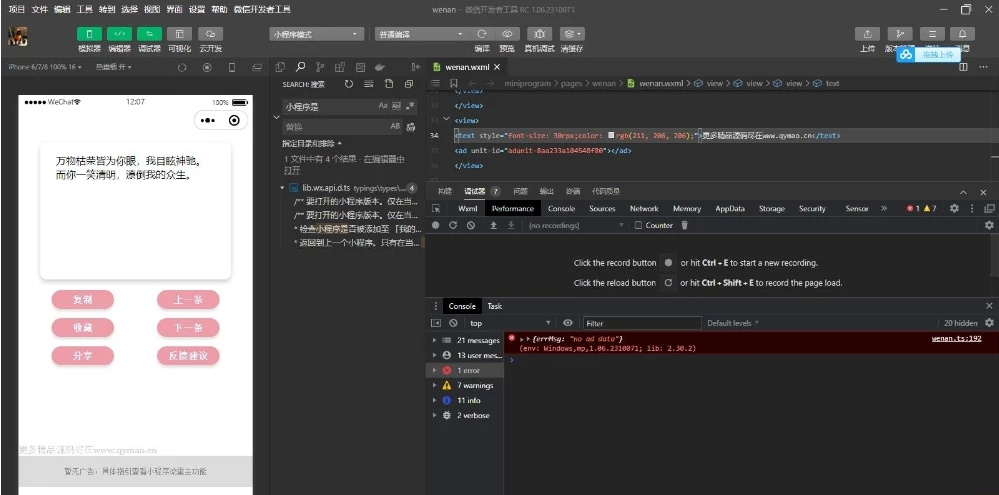Click the element inspector icon in devtools
The height and width of the screenshot is (495, 999).
click(435, 209)
